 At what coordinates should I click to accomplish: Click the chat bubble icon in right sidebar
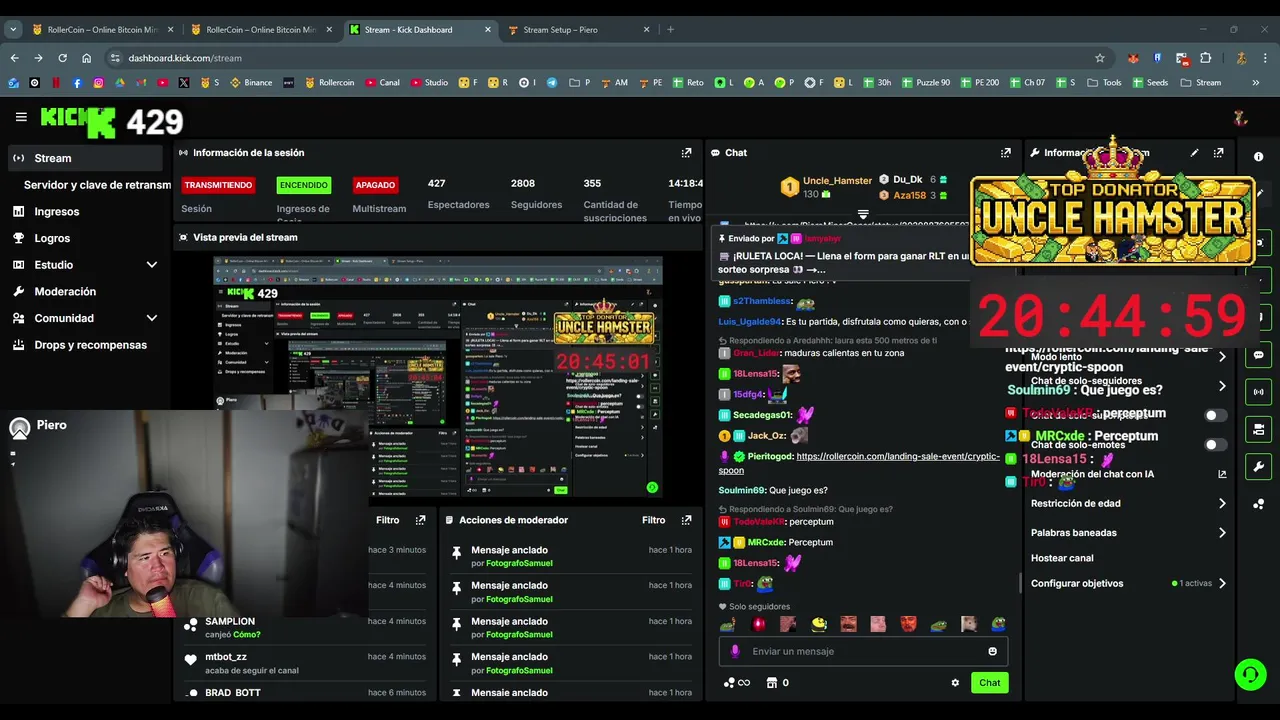pyautogui.click(x=1259, y=355)
